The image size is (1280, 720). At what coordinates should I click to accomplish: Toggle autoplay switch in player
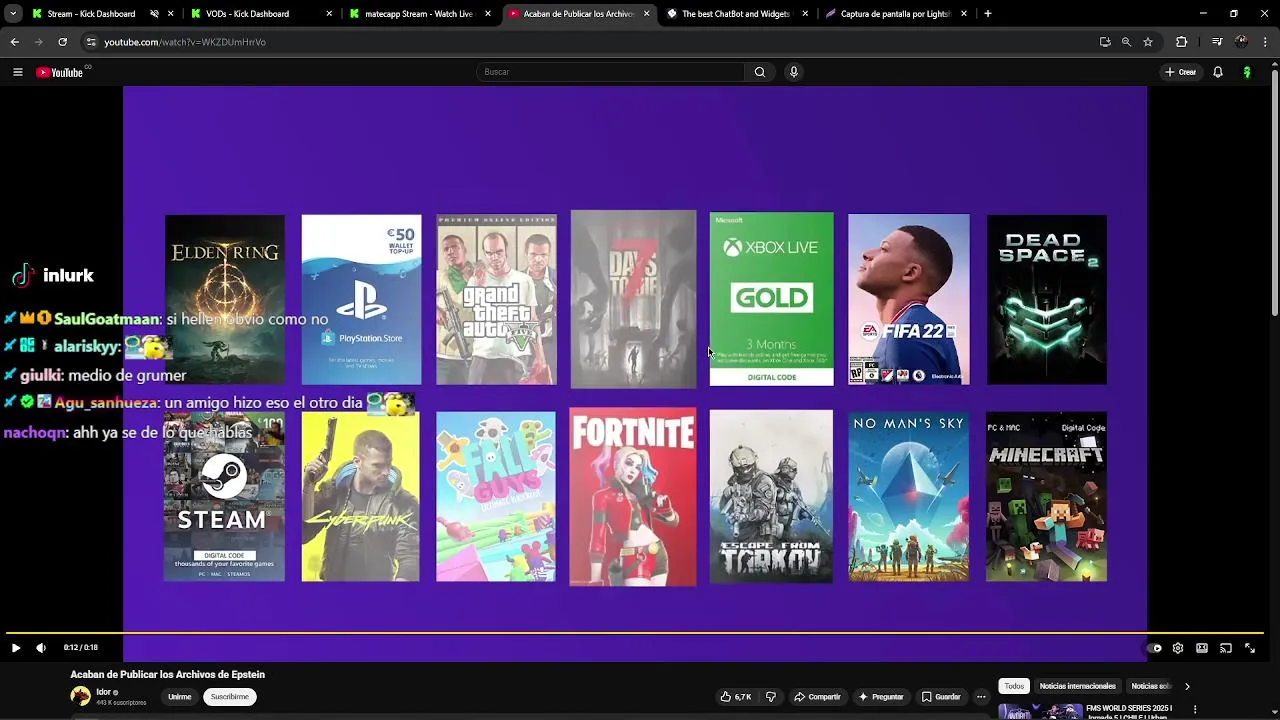1154,648
